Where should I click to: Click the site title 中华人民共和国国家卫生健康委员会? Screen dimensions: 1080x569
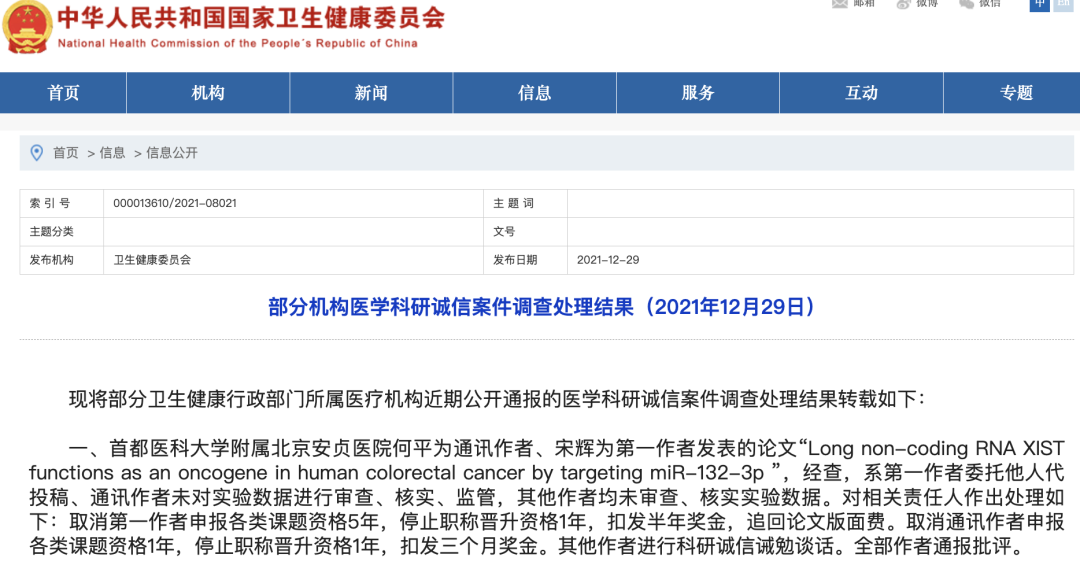tap(251, 17)
